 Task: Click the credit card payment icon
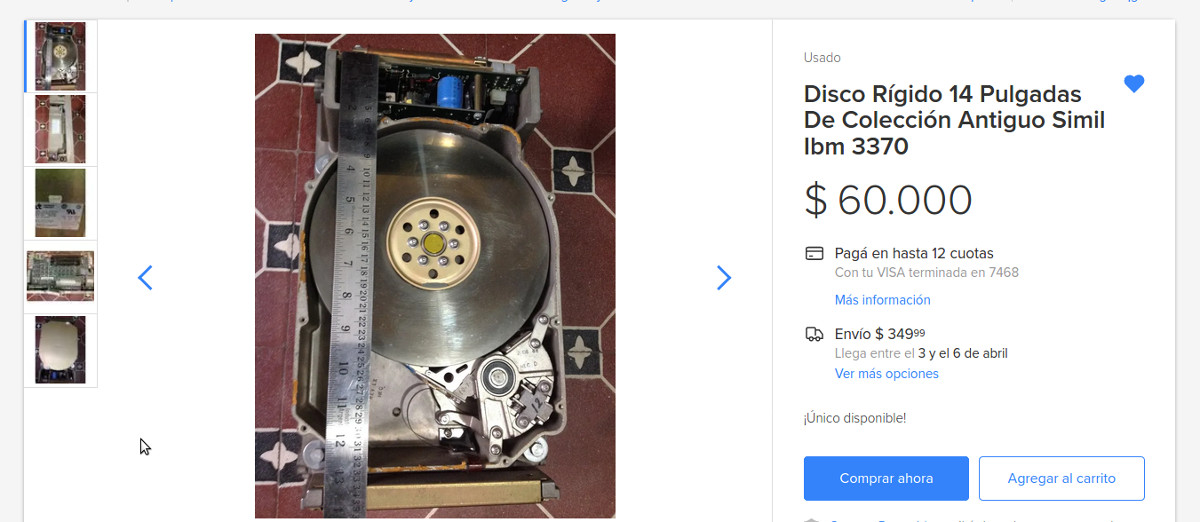[814, 253]
